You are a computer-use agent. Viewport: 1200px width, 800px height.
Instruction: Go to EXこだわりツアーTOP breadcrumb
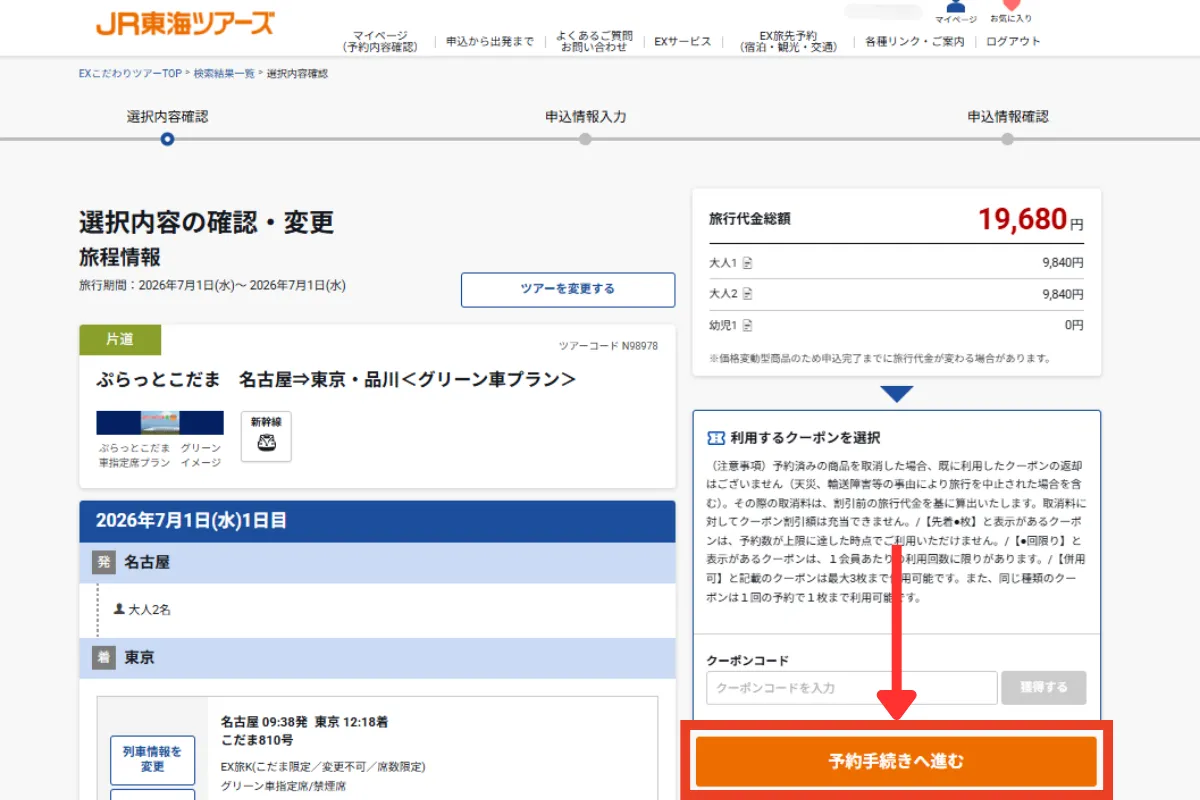130,74
